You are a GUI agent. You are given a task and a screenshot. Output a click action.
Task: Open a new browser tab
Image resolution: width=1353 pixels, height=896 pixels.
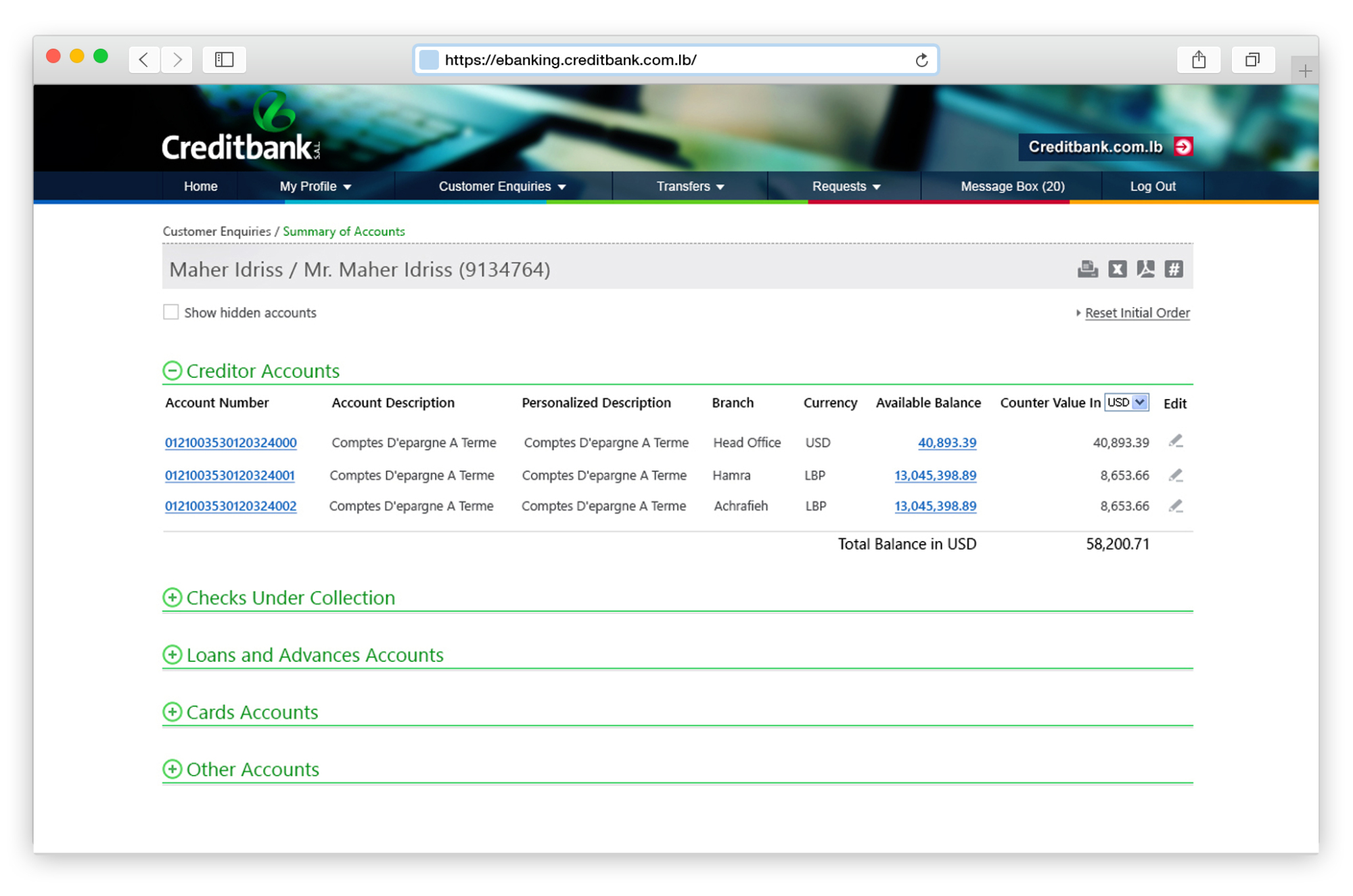coord(1305,71)
